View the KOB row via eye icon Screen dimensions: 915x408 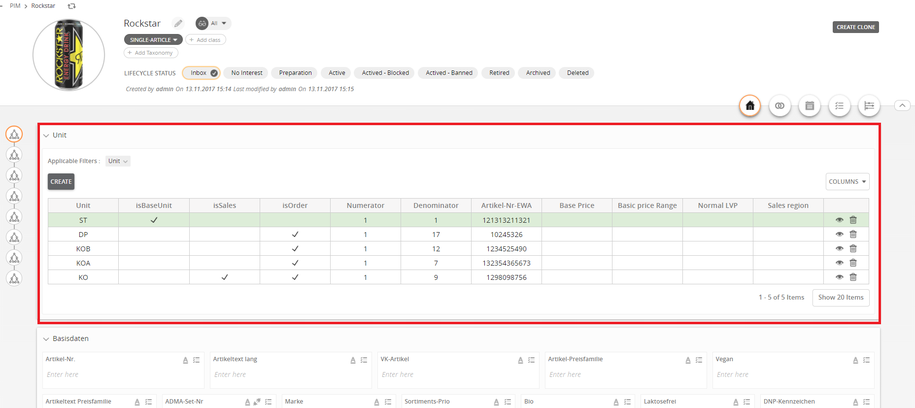coord(839,249)
